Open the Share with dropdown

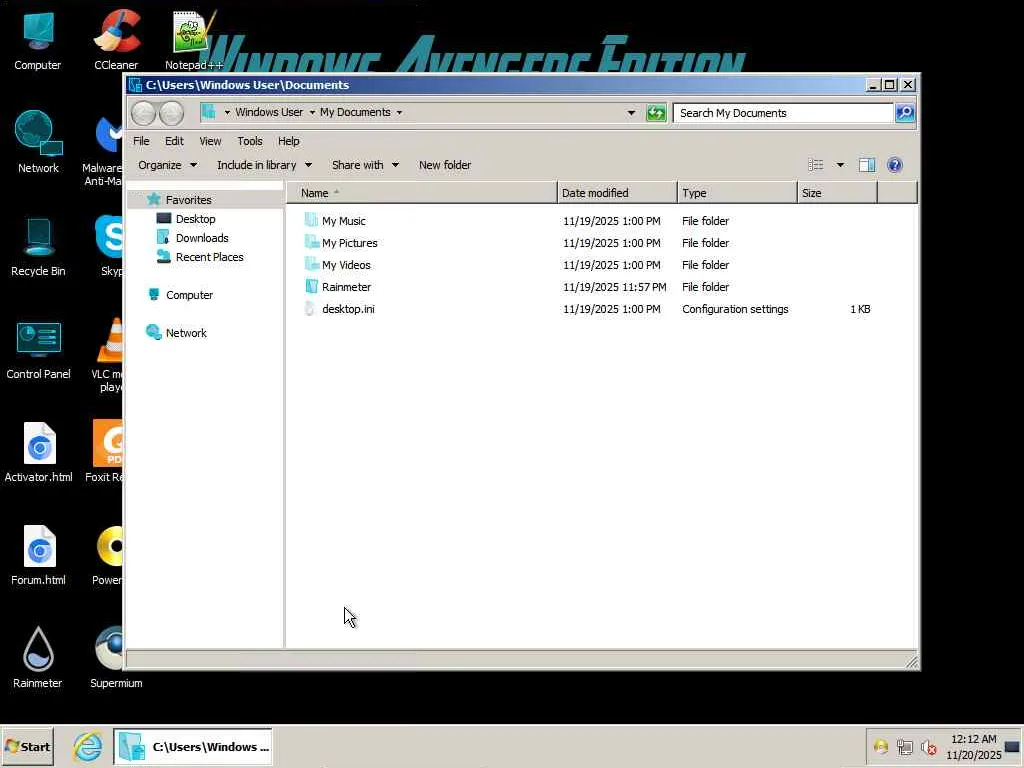(x=365, y=165)
